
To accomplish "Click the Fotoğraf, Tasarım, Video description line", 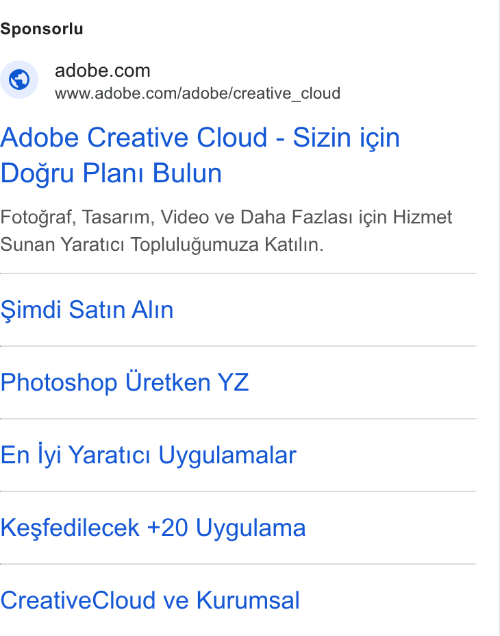I will 226,217.
